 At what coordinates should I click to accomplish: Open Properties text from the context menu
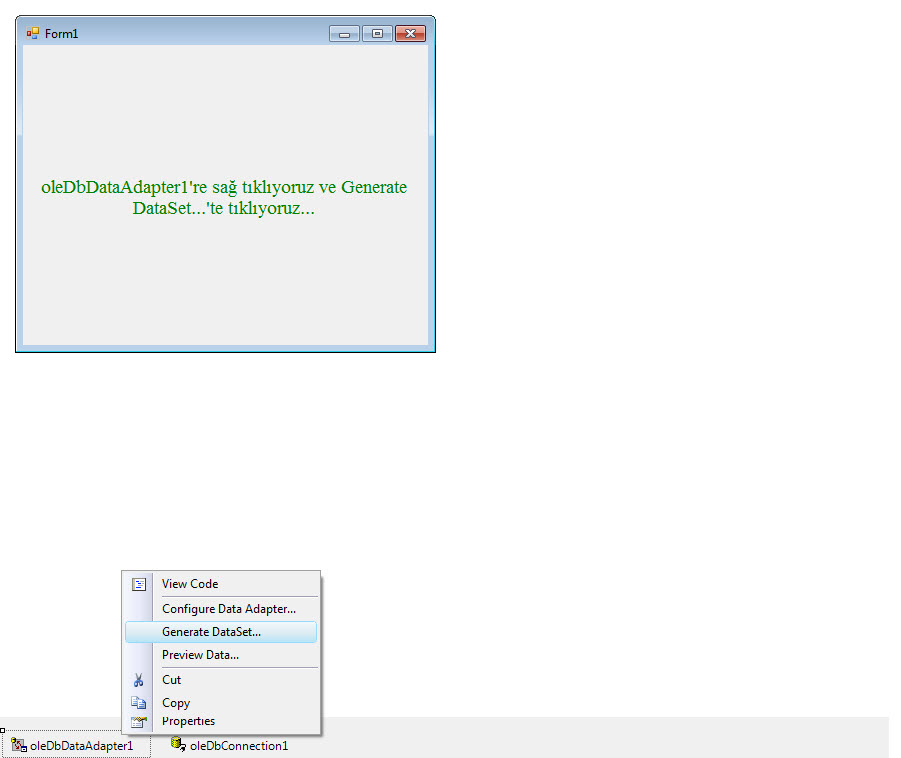188,721
